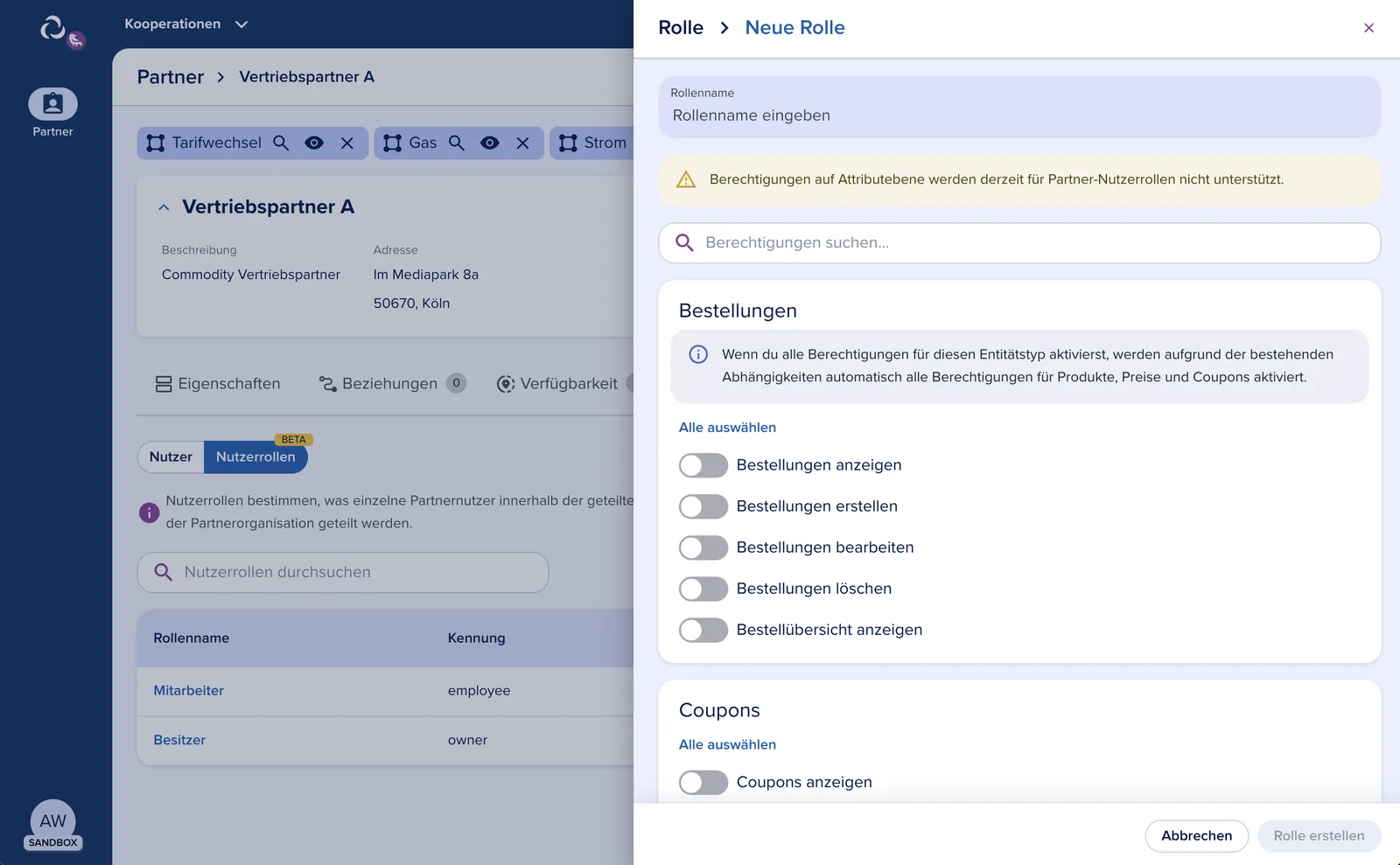Image resolution: width=1400 pixels, height=865 pixels.
Task: Click the Im Mediapark 8a address text
Action: click(x=426, y=275)
